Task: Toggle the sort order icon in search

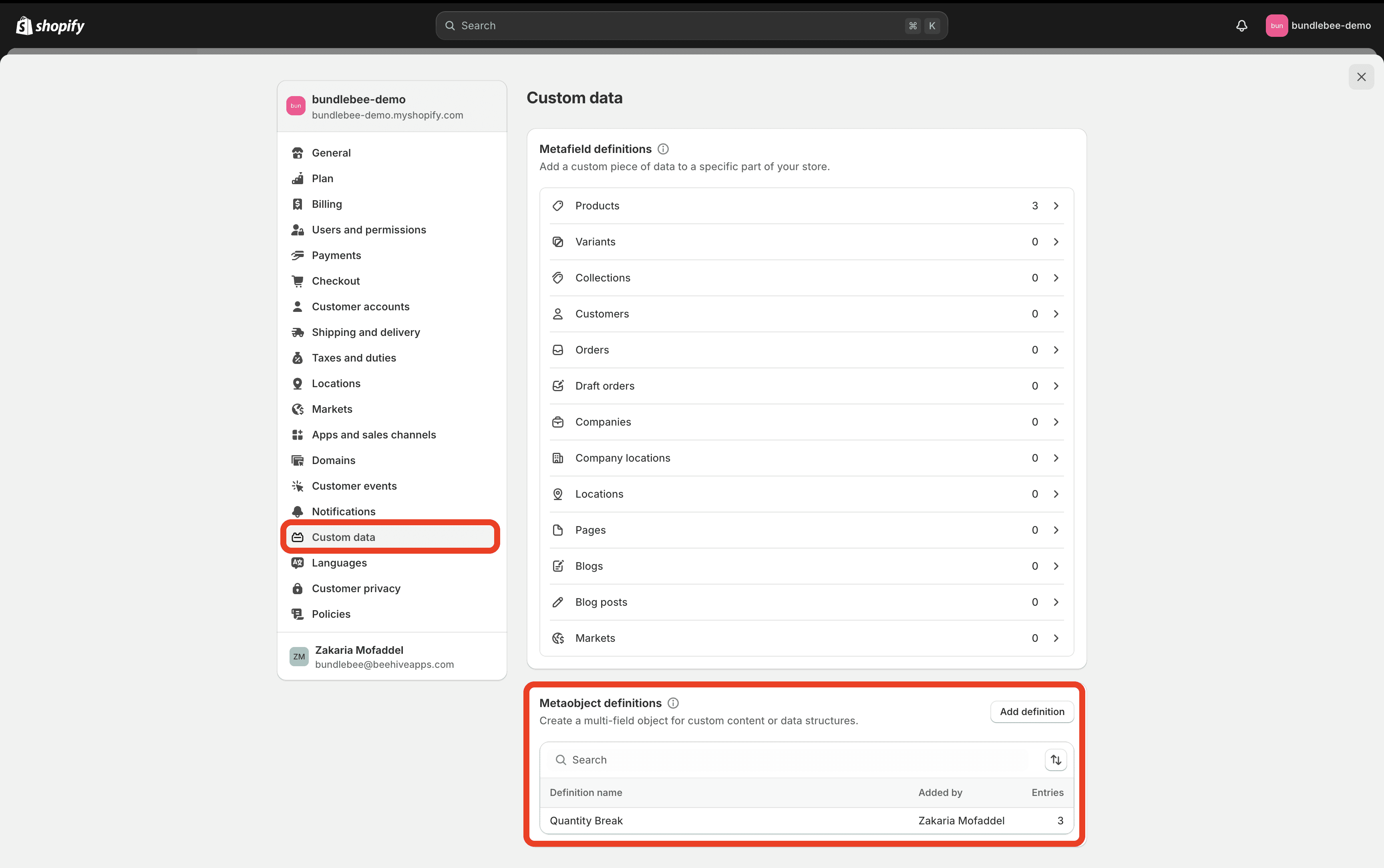Action: click(x=1056, y=759)
